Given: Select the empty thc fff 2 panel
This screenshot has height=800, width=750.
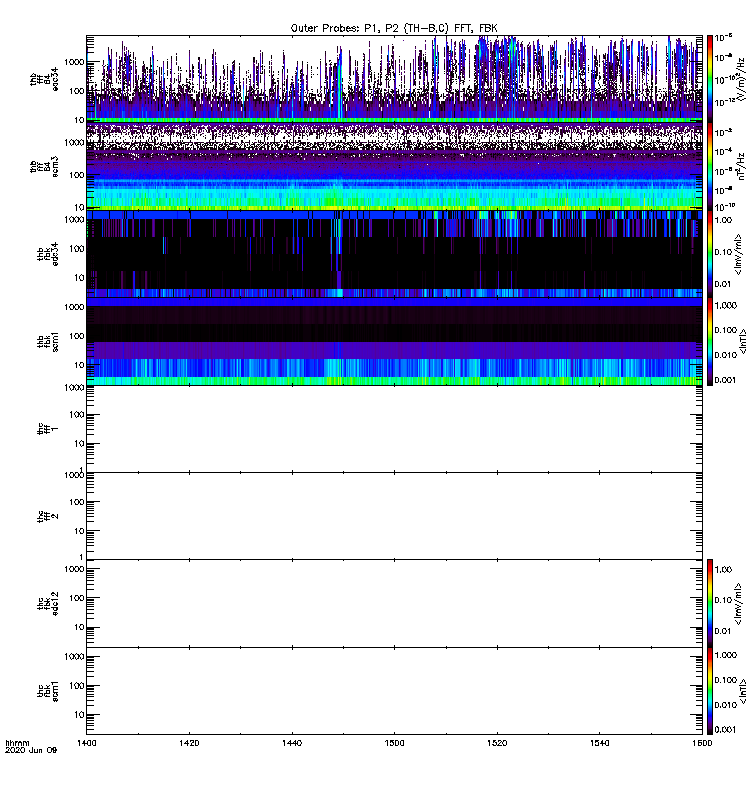Looking at the screenshot, I should click(394, 516).
